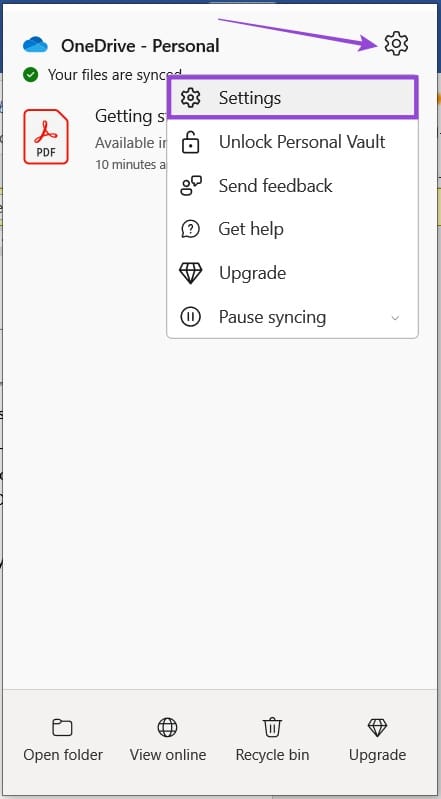Choose Unlock Personal Vault menu entry

click(293, 142)
